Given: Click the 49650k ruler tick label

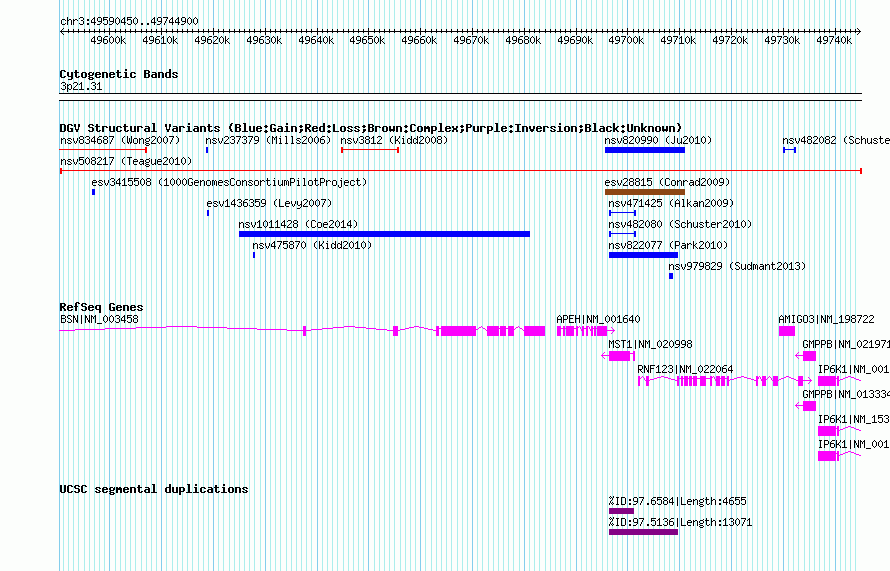Looking at the screenshot, I should point(367,40).
